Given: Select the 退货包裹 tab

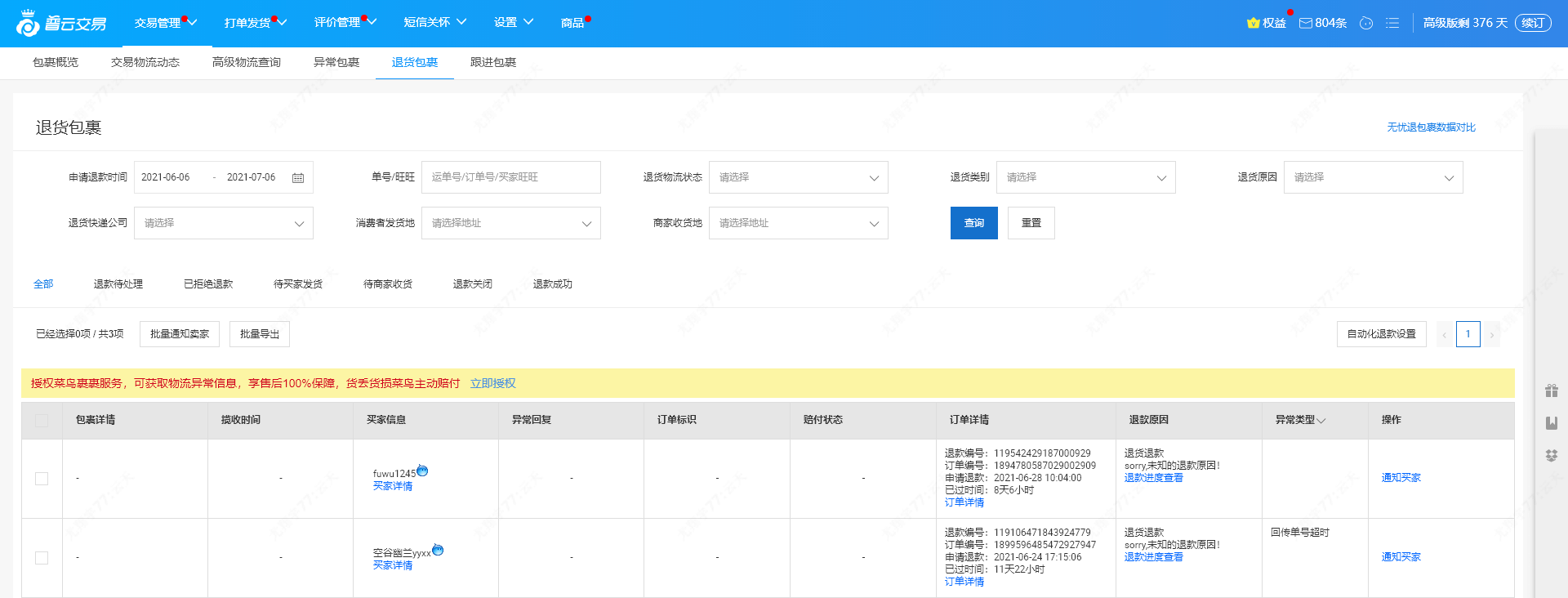Looking at the screenshot, I should [x=415, y=62].
